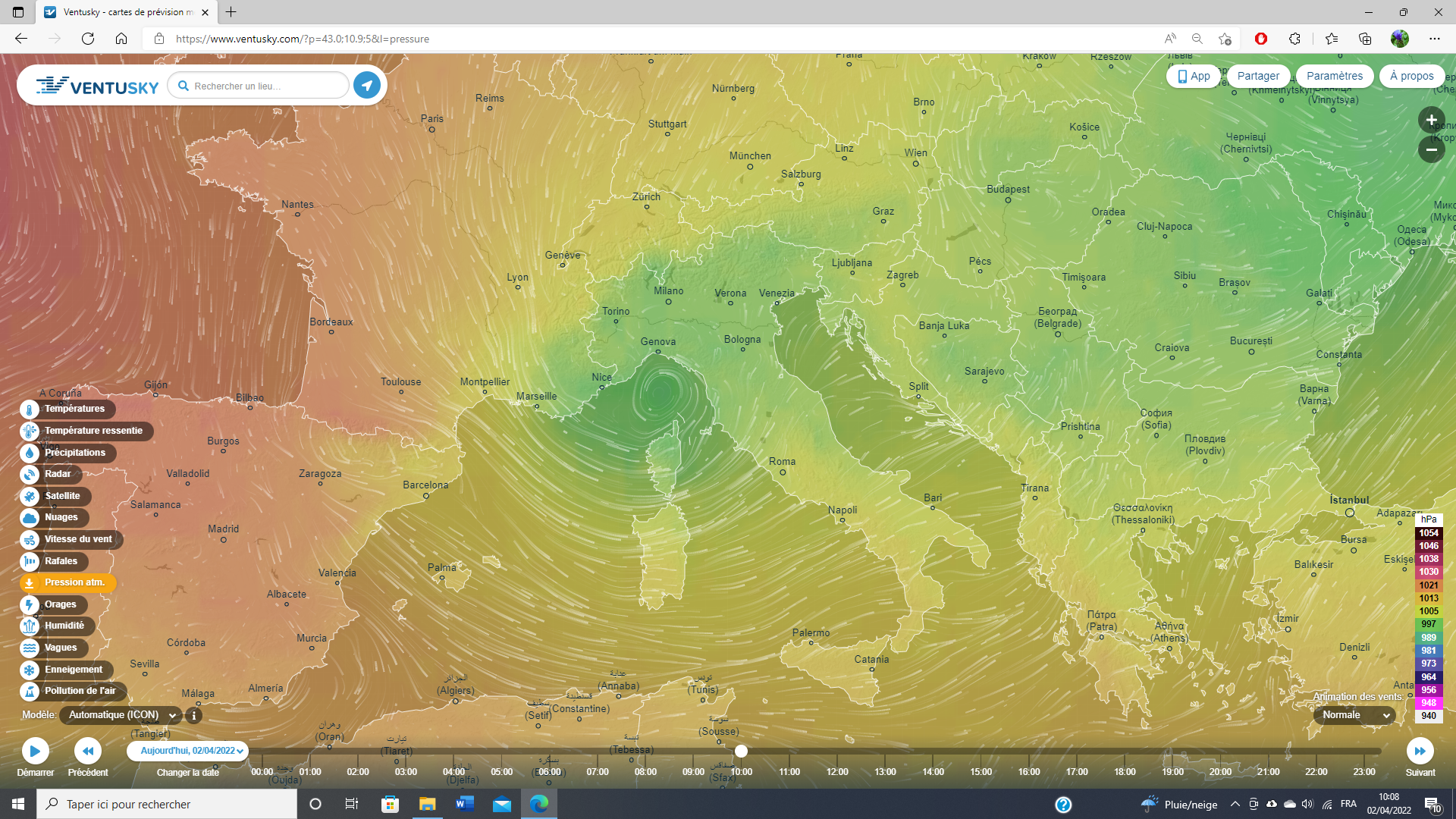Switch to Températures layer label

pyautogui.click(x=74, y=409)
